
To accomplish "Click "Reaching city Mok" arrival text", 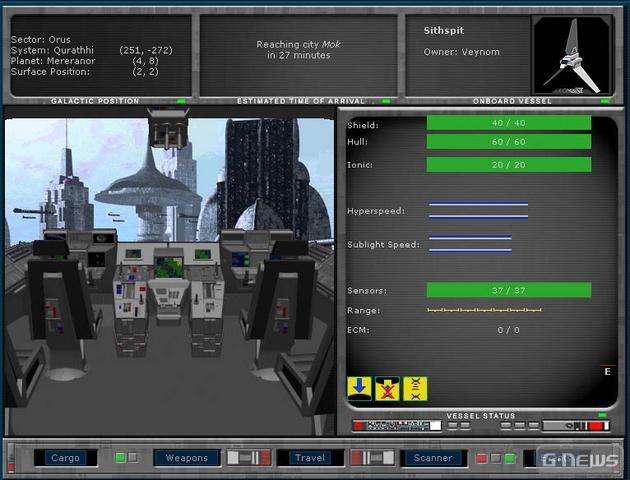I will [299, 44].
